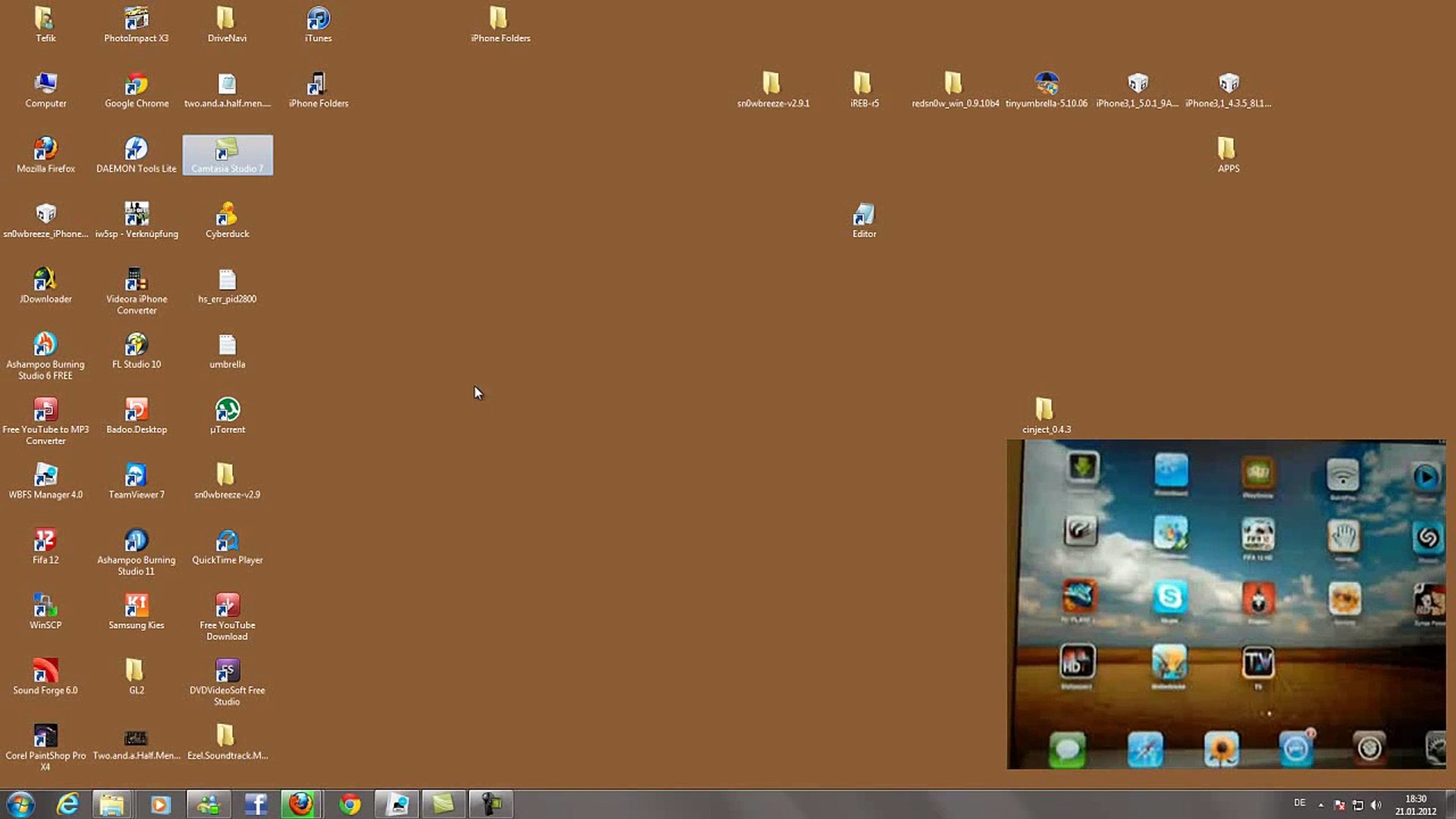1456x819 pixels.
Task: Open the Samsung Kies shortcut
Action: tap(136, 612)
